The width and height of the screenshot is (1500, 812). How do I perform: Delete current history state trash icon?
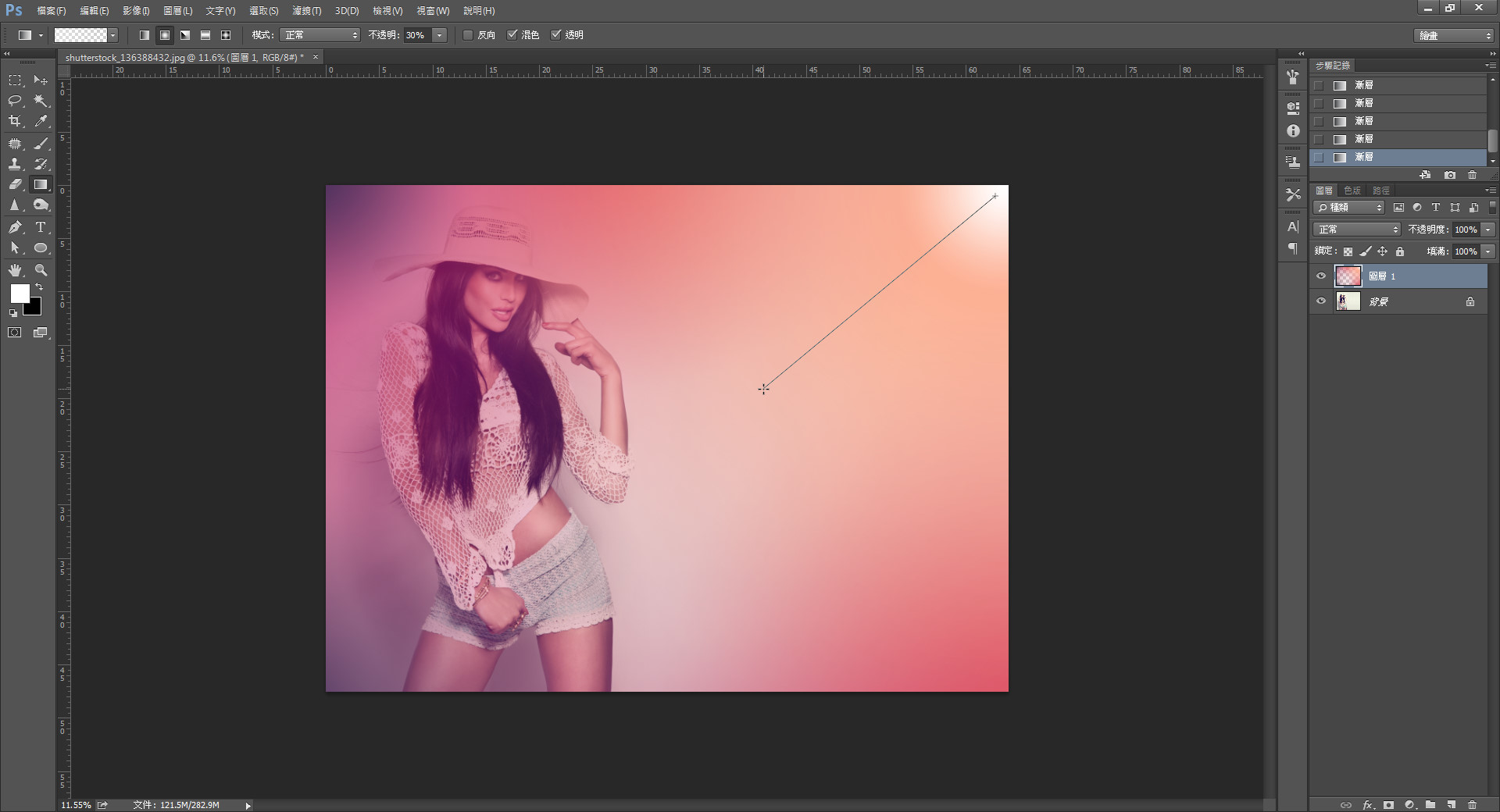[1473, 176]
